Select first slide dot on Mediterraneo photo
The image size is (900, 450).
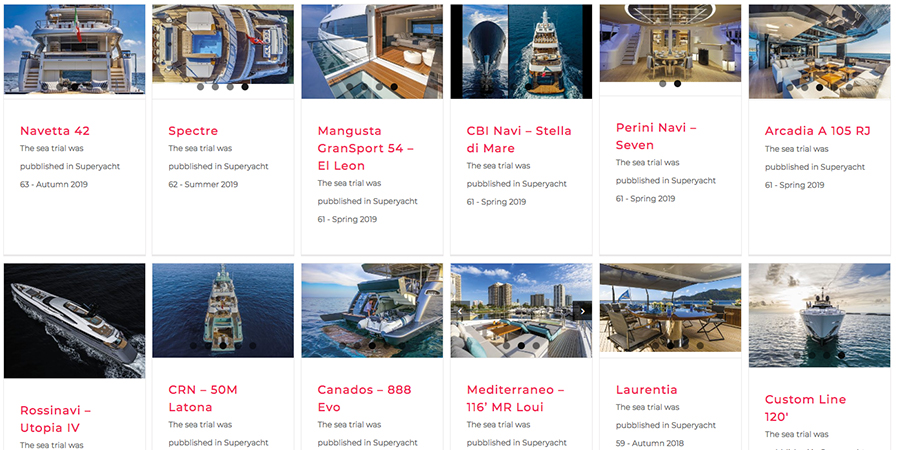pos(506,346)
